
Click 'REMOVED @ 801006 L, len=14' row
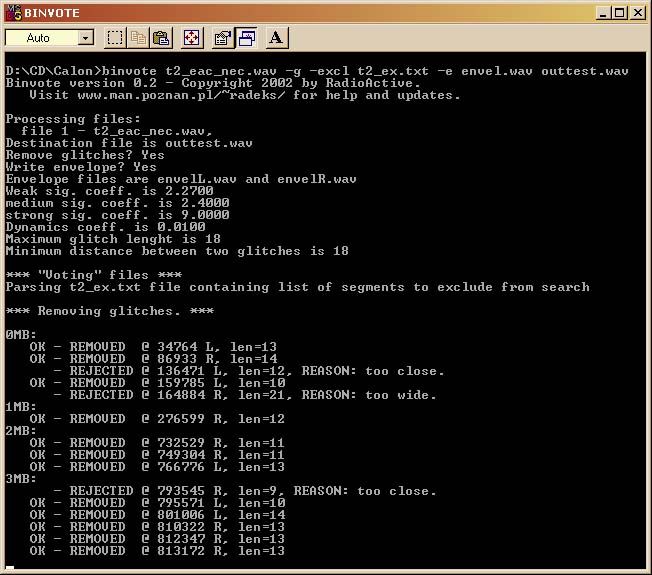157,516
